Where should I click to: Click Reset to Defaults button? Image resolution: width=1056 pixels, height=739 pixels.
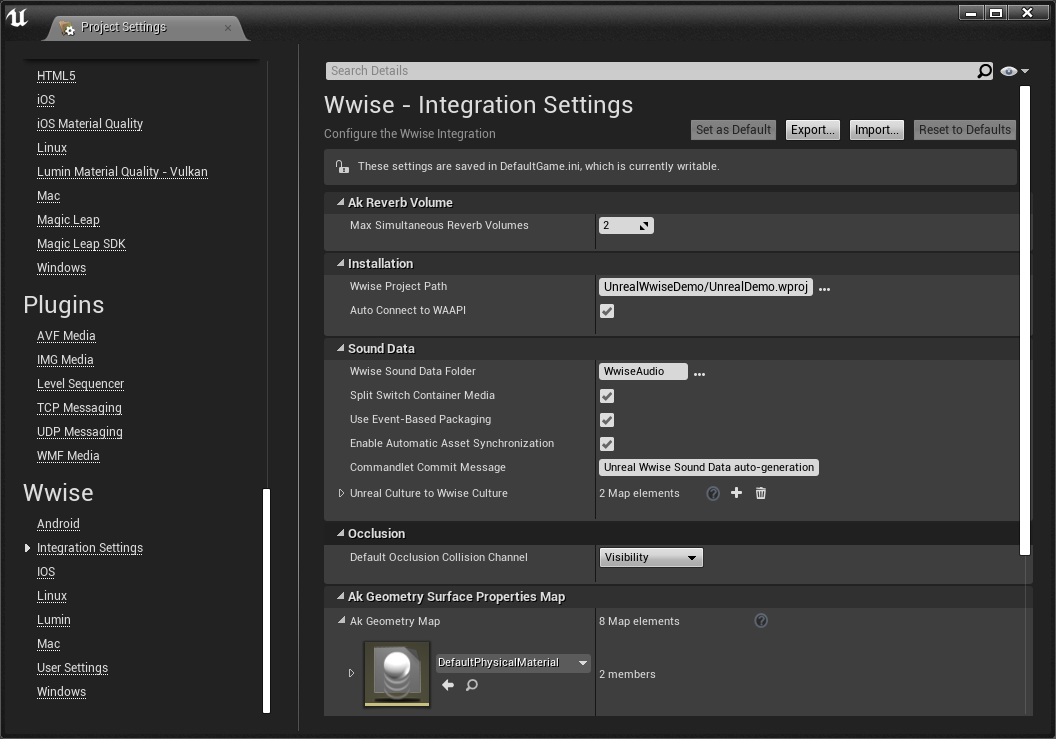pos(964,130)
